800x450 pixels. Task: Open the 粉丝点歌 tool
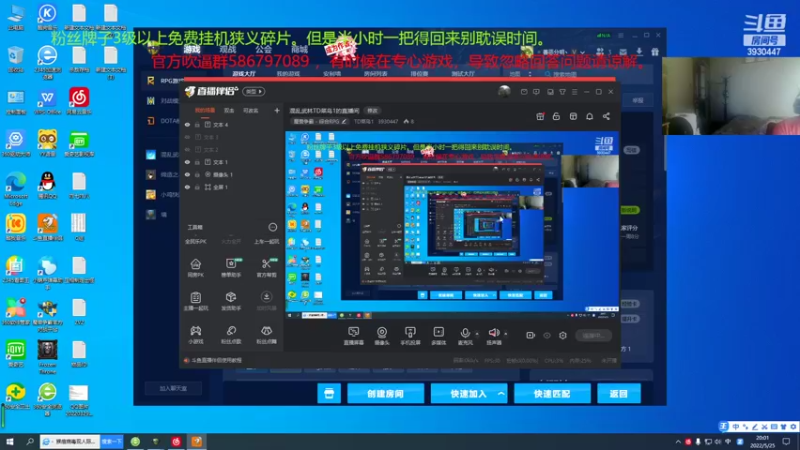tap(231, 335)
